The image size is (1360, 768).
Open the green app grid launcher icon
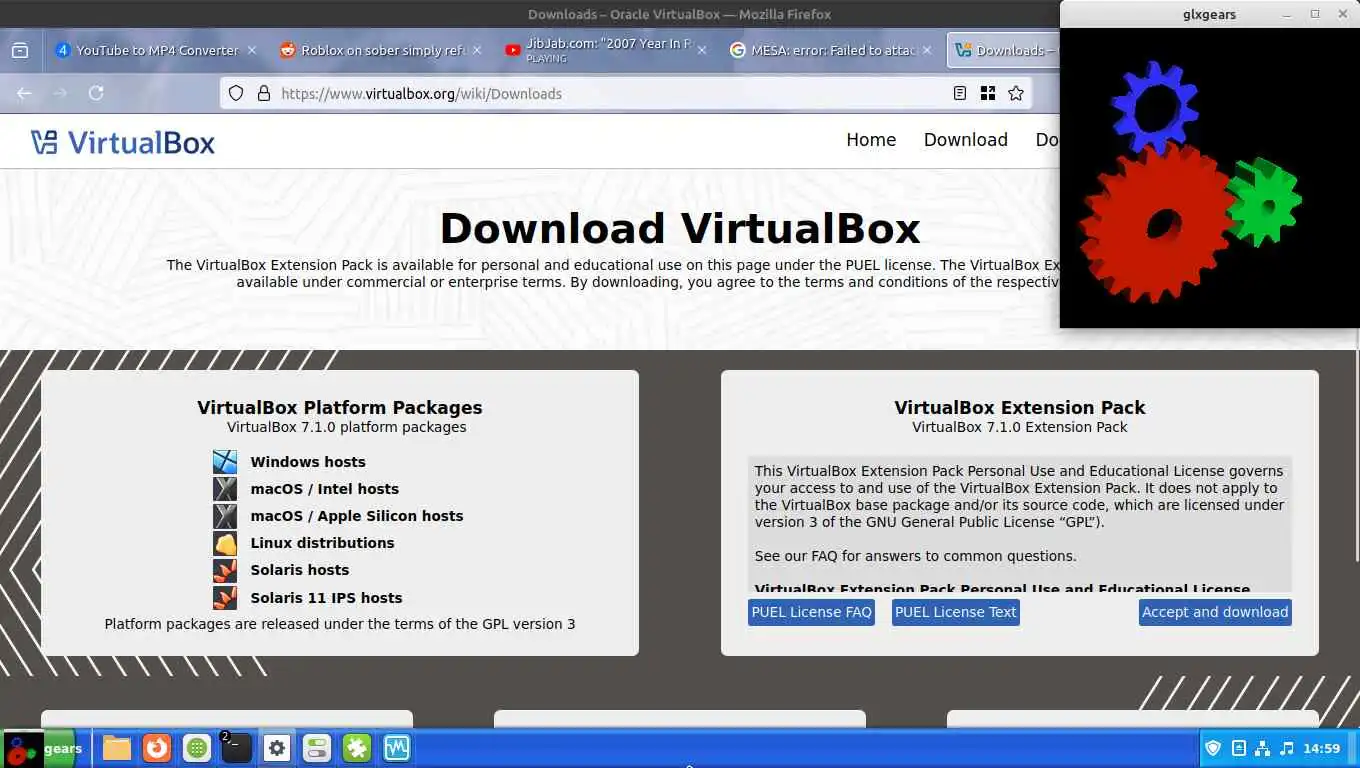197,748
